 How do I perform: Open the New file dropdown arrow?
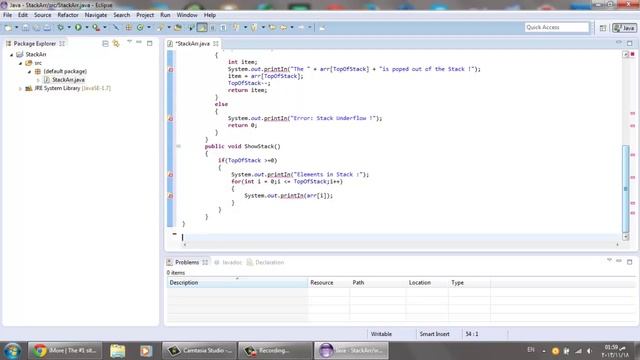pos(16,27)
